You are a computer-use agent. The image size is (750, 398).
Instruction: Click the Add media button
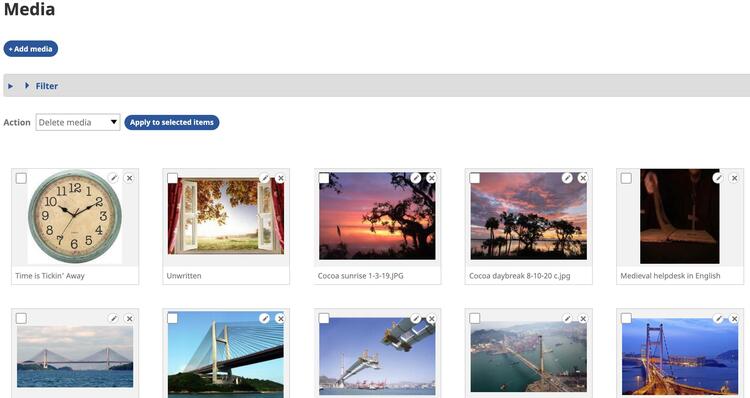31,49
